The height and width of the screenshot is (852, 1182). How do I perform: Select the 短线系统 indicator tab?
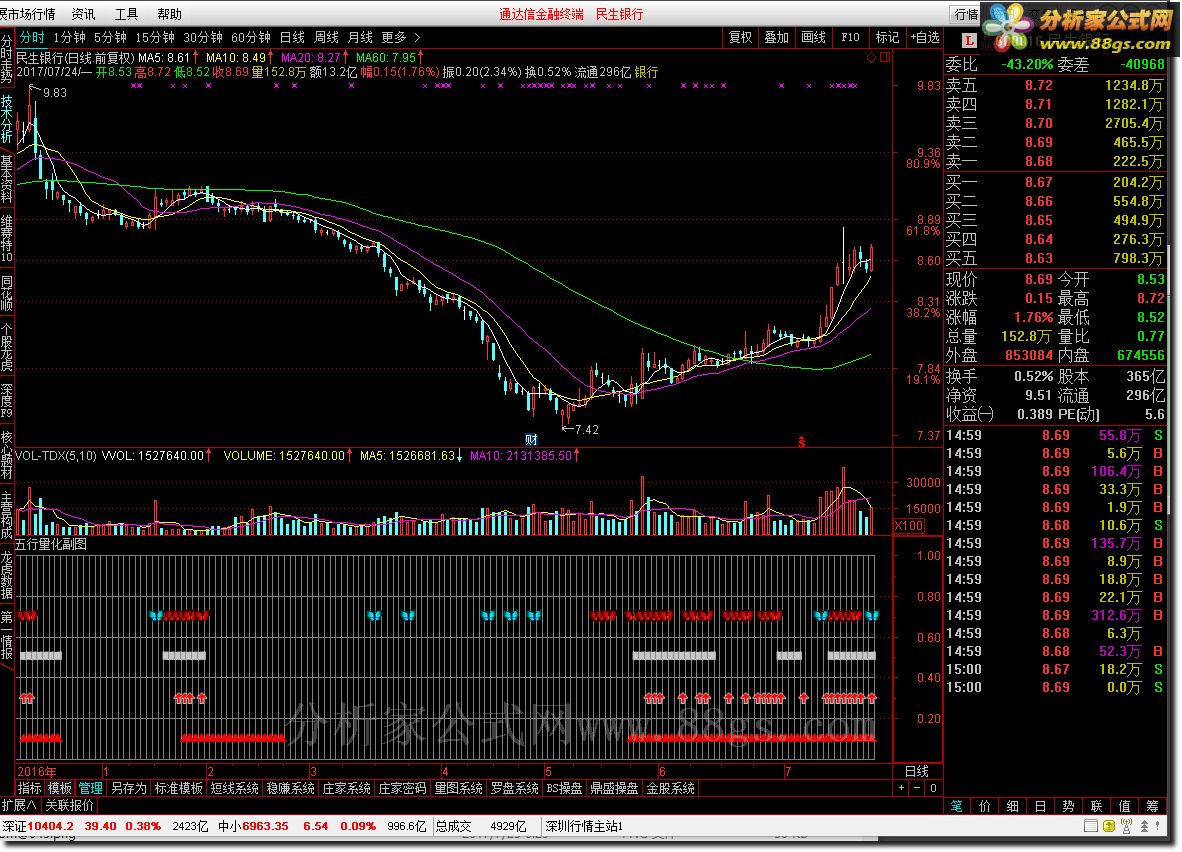coord(234,788)
